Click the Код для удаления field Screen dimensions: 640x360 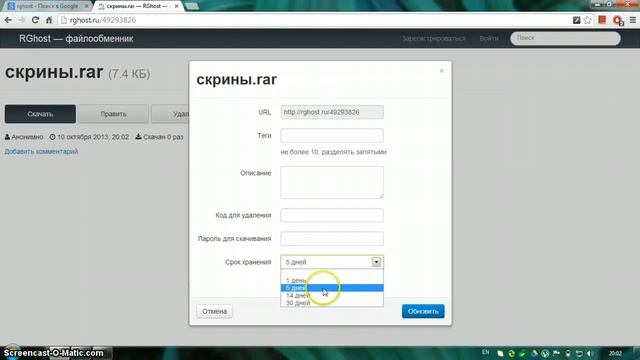332,215
